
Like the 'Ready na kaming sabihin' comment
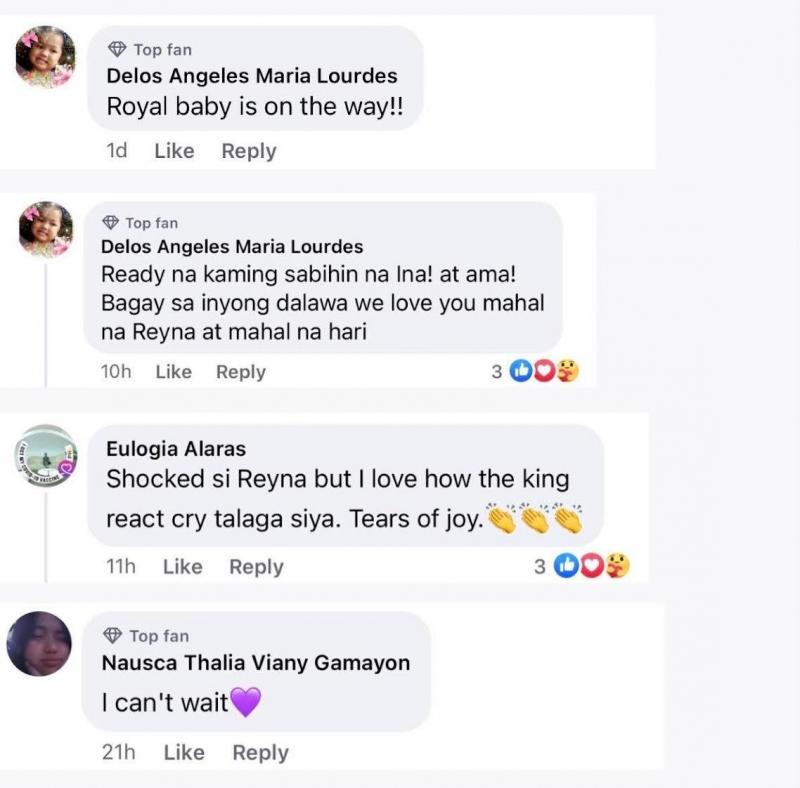point(173,372)
